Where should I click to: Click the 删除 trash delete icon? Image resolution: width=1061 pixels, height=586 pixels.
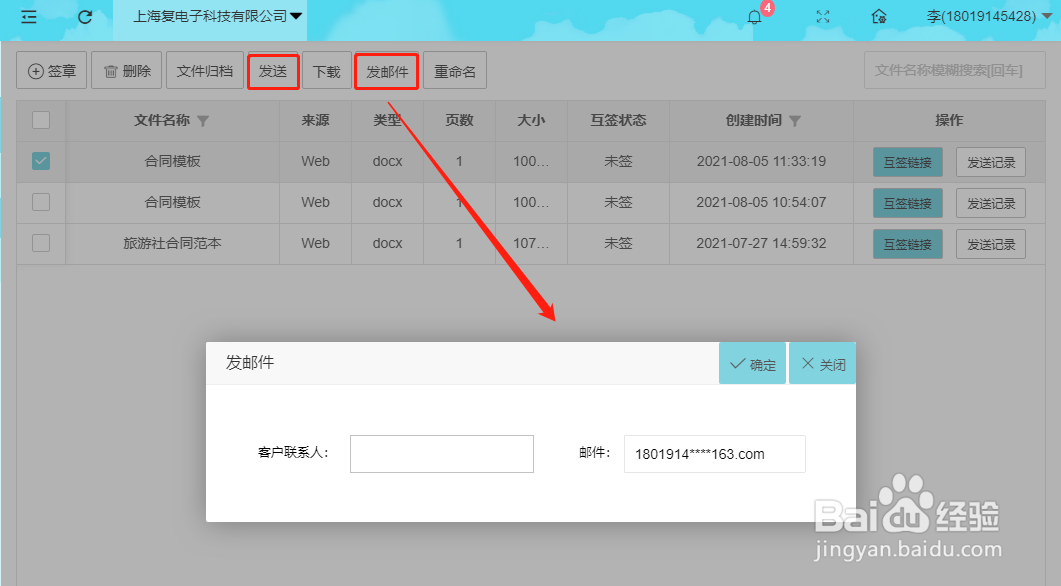(x=110, y=70)
